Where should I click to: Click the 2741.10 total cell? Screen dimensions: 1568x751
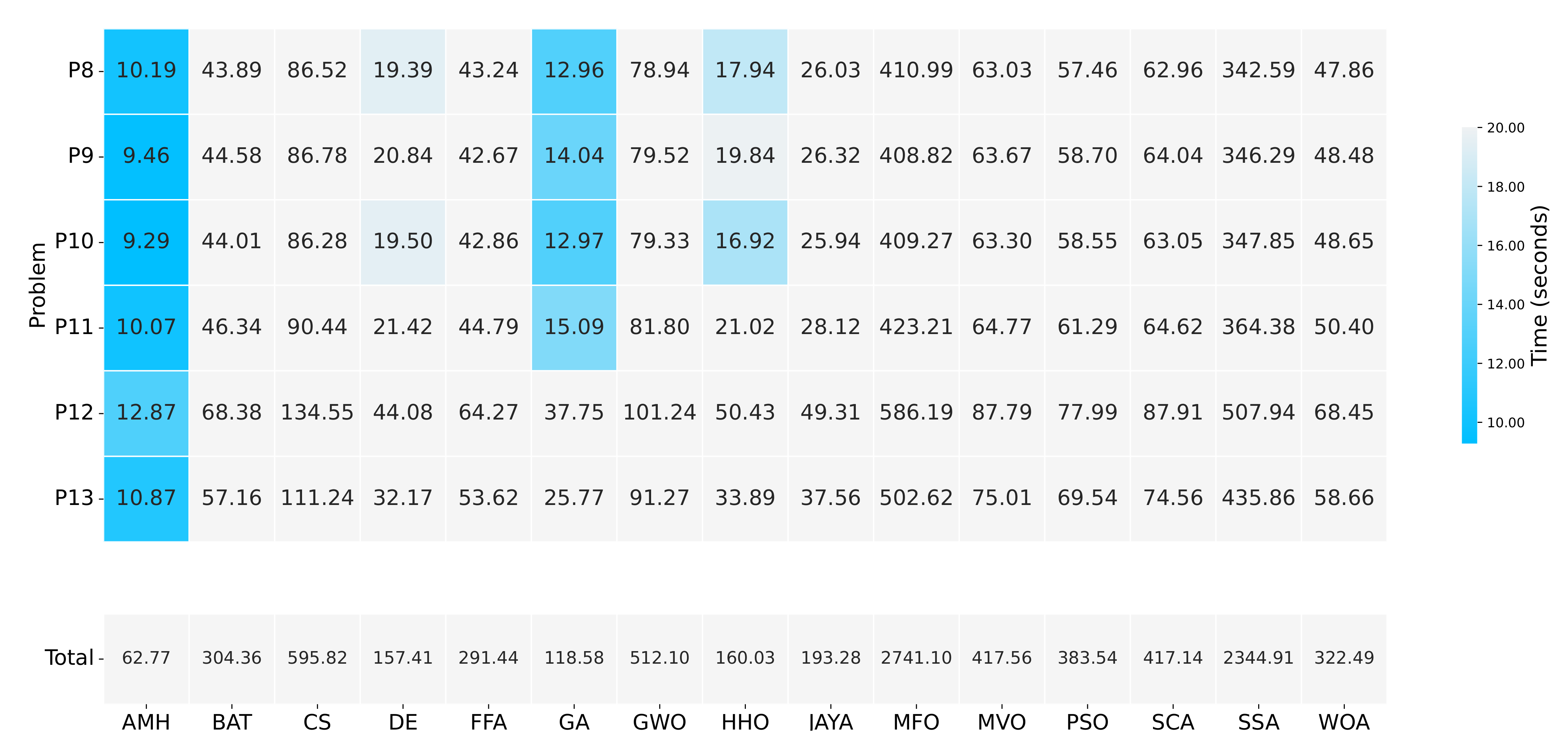pyautogui.click(x=916, y=658)
